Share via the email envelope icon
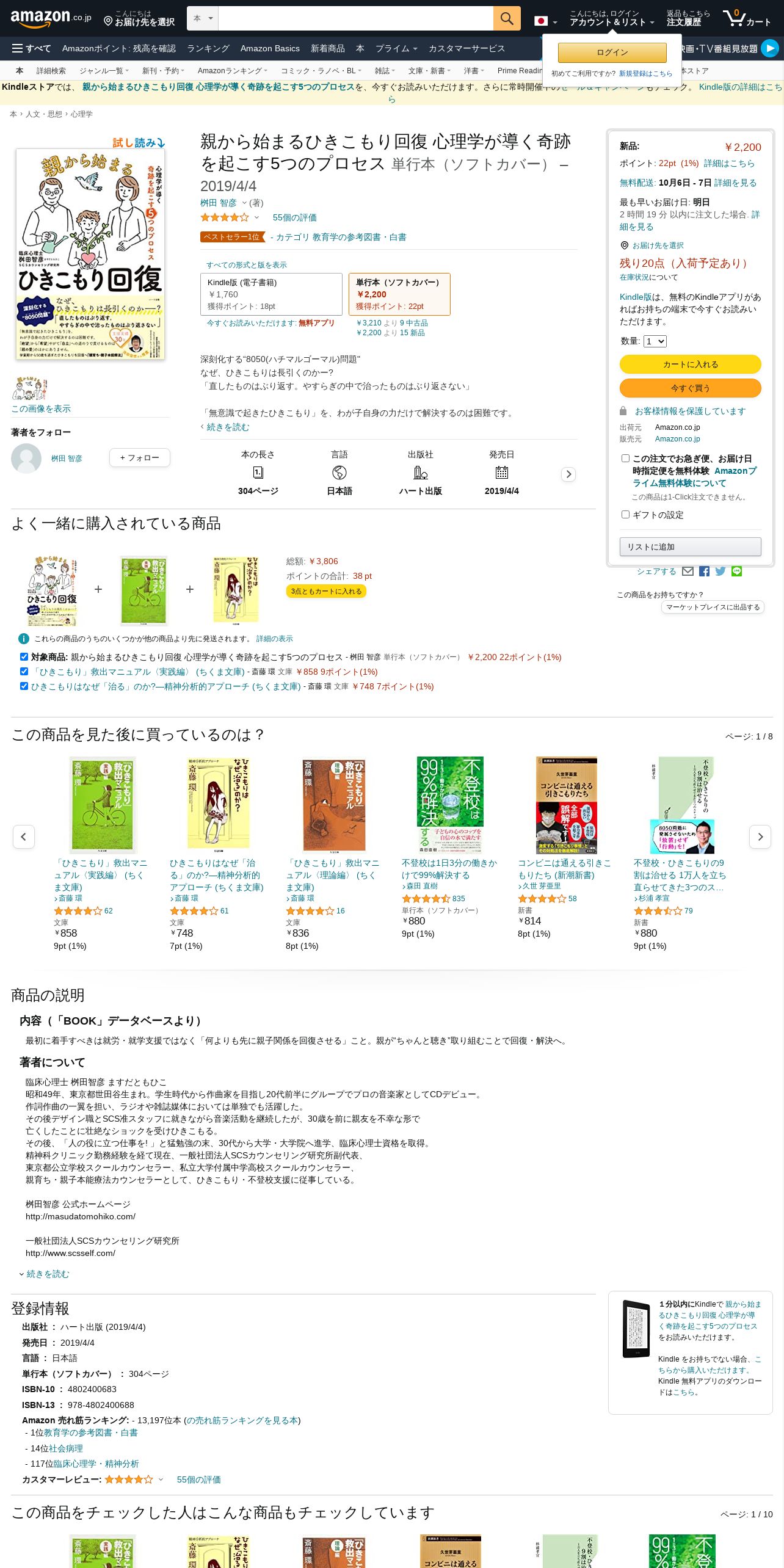784x1568 pixels. point(688,572)
